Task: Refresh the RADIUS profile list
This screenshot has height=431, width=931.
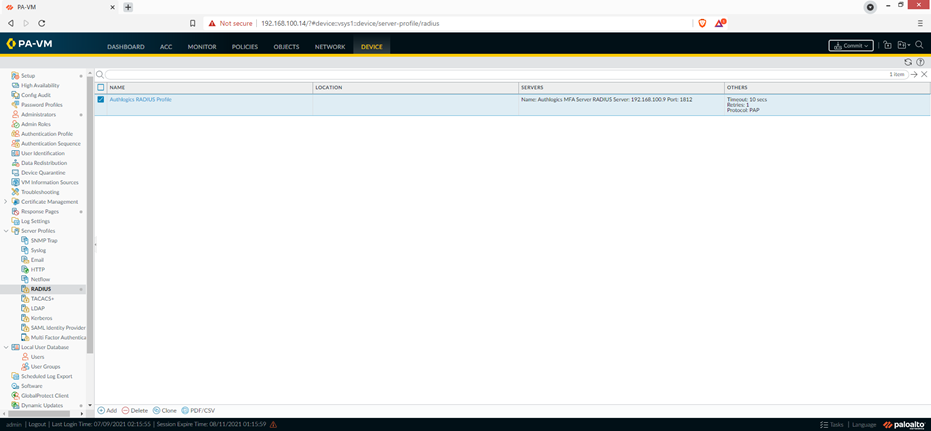Action: tap(908, 62)
